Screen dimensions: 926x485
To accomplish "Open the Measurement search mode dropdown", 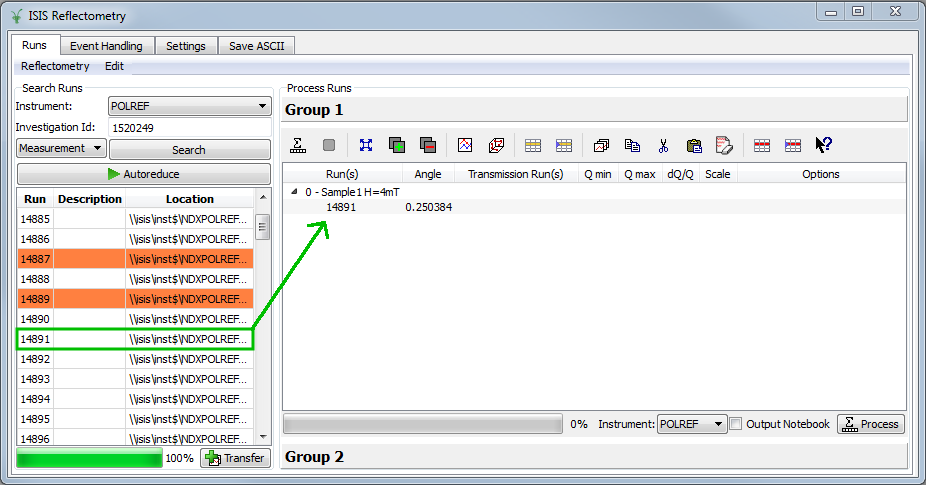I will click(61, 148).
